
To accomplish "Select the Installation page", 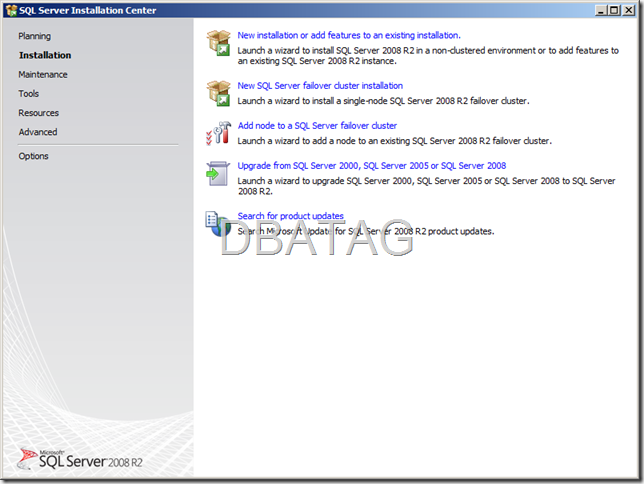I will pyautogui.click(x=45, y=55).
